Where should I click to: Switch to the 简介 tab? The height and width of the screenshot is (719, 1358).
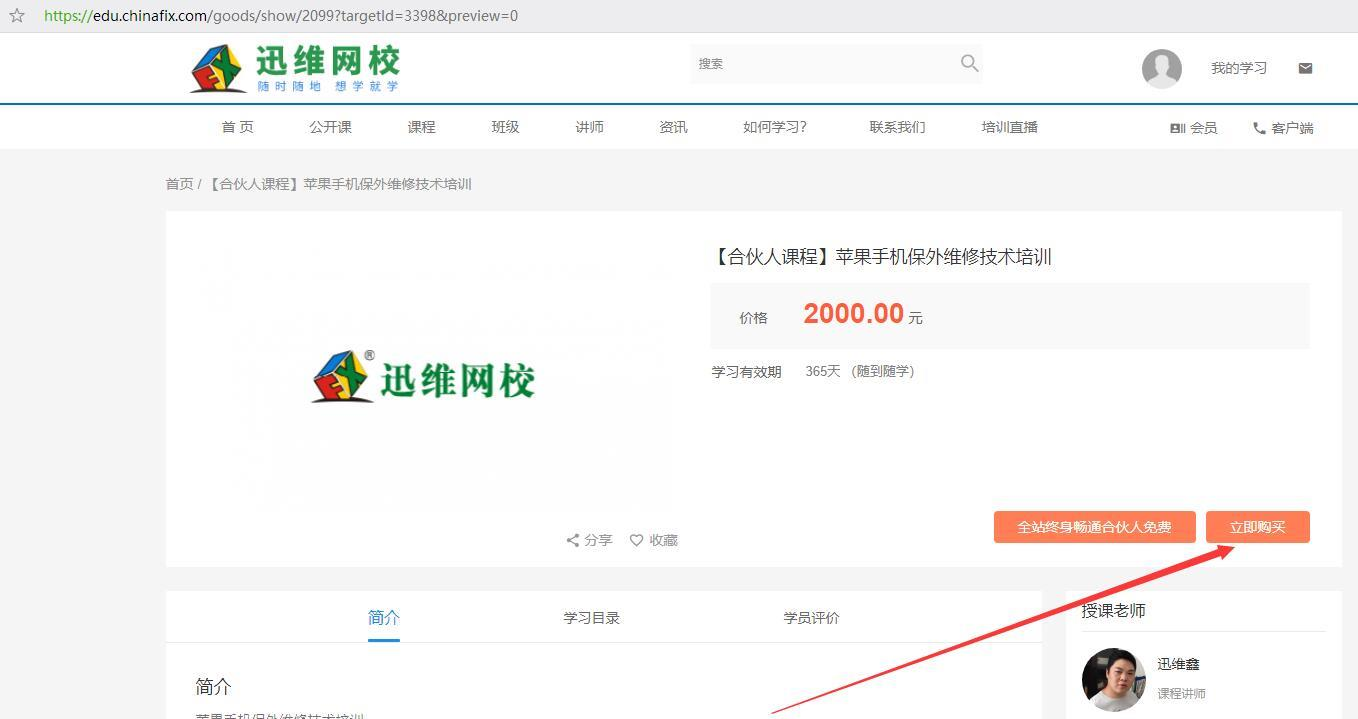pos(384,618)
